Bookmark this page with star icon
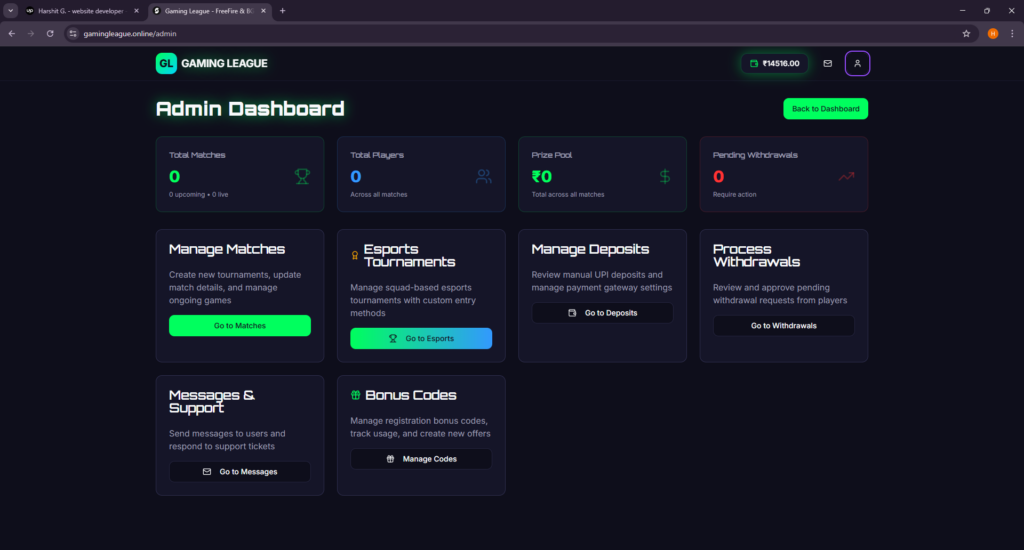Viewport: 1024px width, 550px height. coord(966,33)
